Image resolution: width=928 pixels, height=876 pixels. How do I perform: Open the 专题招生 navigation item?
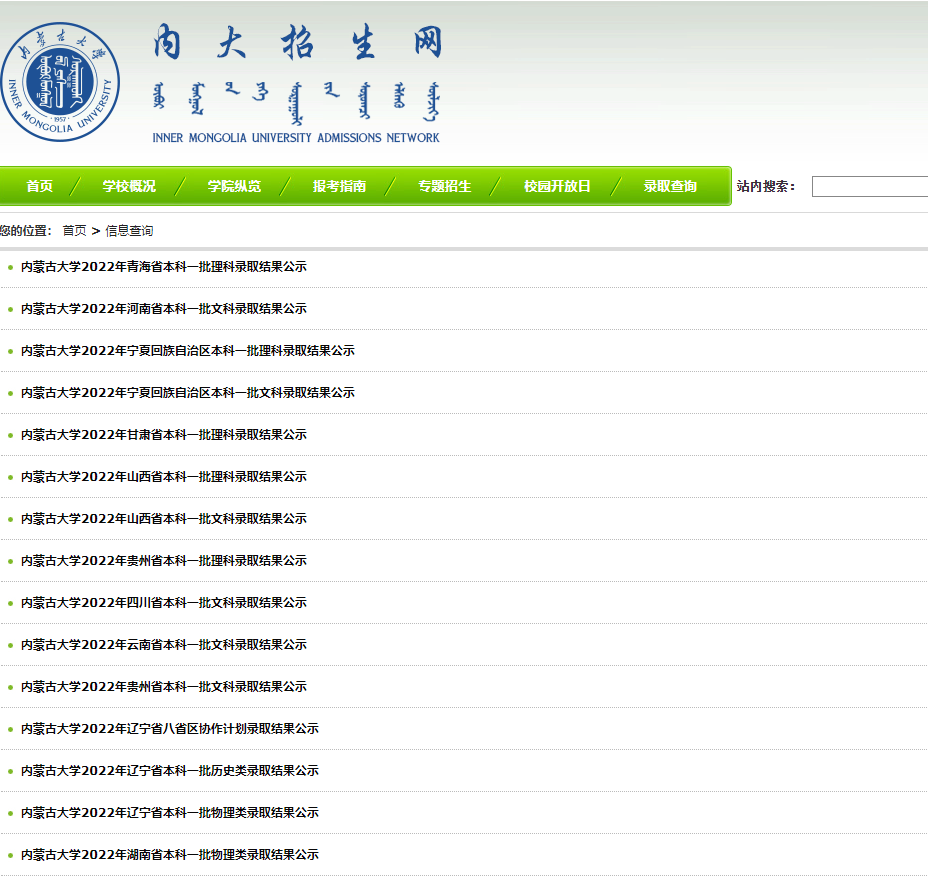pyautogui.click(x=444, y=186)
